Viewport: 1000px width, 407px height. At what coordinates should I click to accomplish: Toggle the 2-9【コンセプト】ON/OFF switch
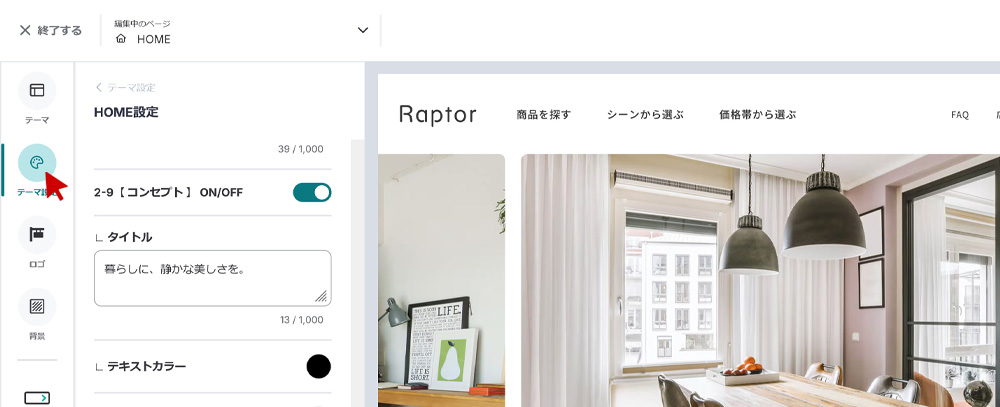pyautogui.click(x=312, y=192)
